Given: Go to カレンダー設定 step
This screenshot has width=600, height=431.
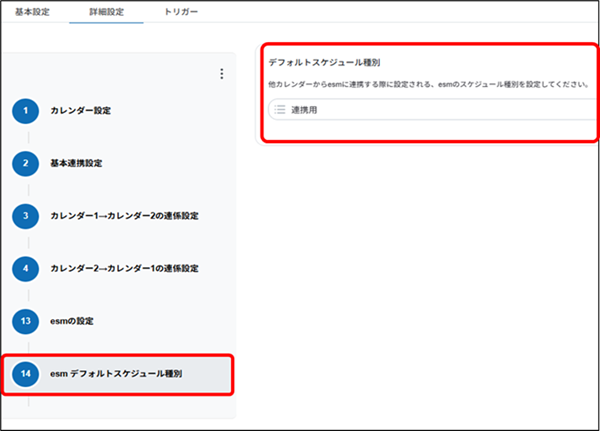Looking at the screenshot, I should (x=81, y=110).
